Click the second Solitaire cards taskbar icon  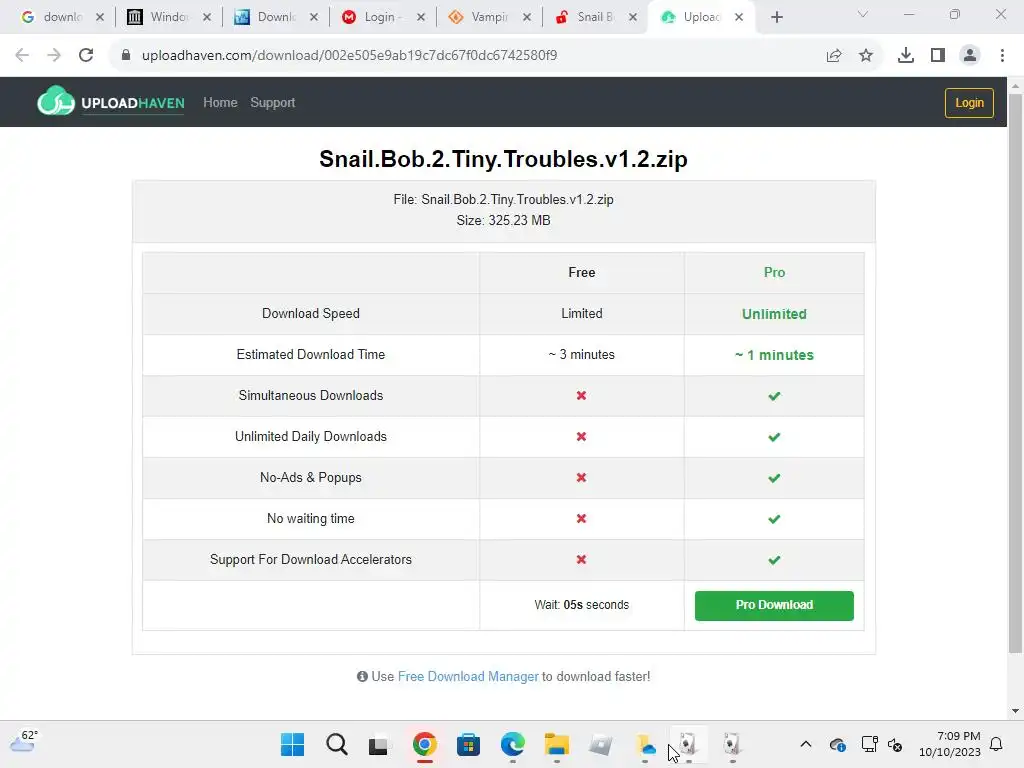[x=732, y=744]
